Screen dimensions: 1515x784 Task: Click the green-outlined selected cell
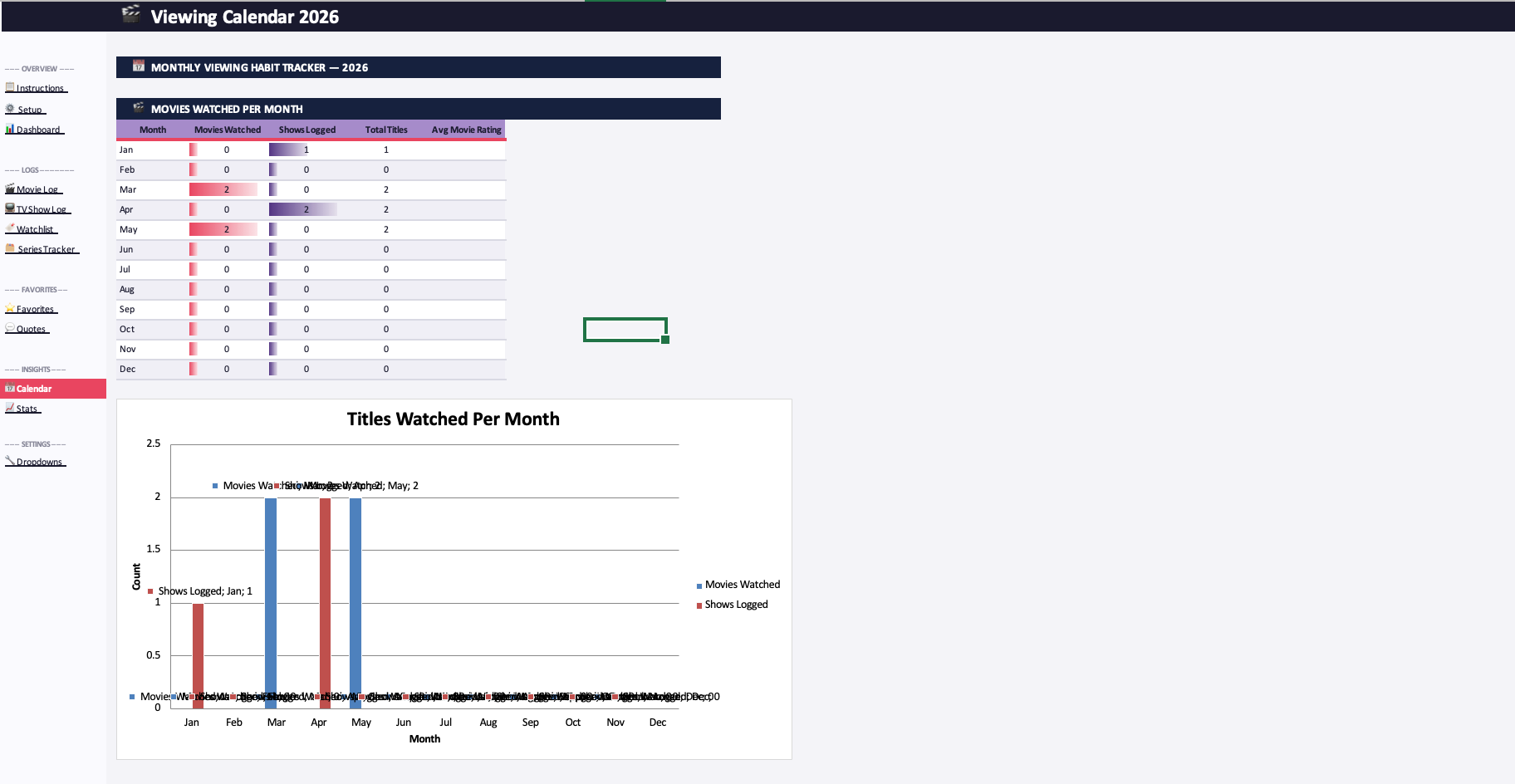pos(625,330)
